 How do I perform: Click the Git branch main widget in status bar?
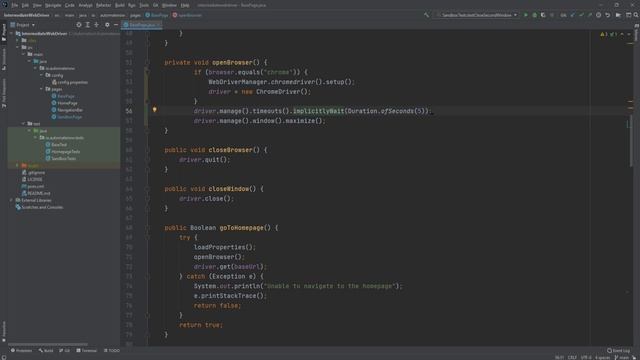pyautogui.click(x=622, y=357)
